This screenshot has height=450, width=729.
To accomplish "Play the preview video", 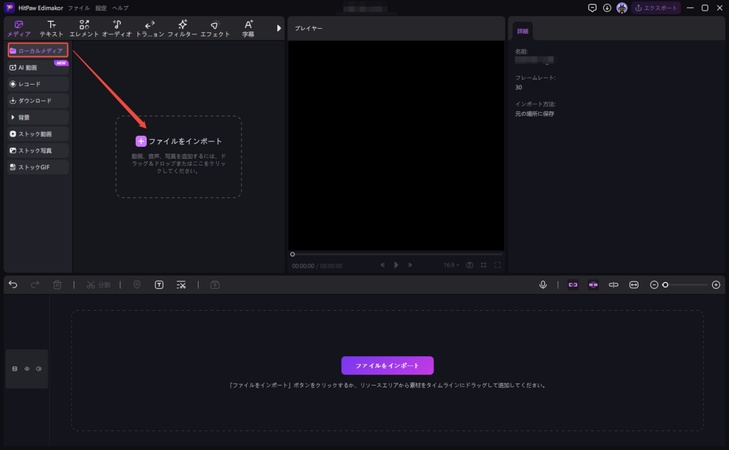I will click(x=396, y=265).
